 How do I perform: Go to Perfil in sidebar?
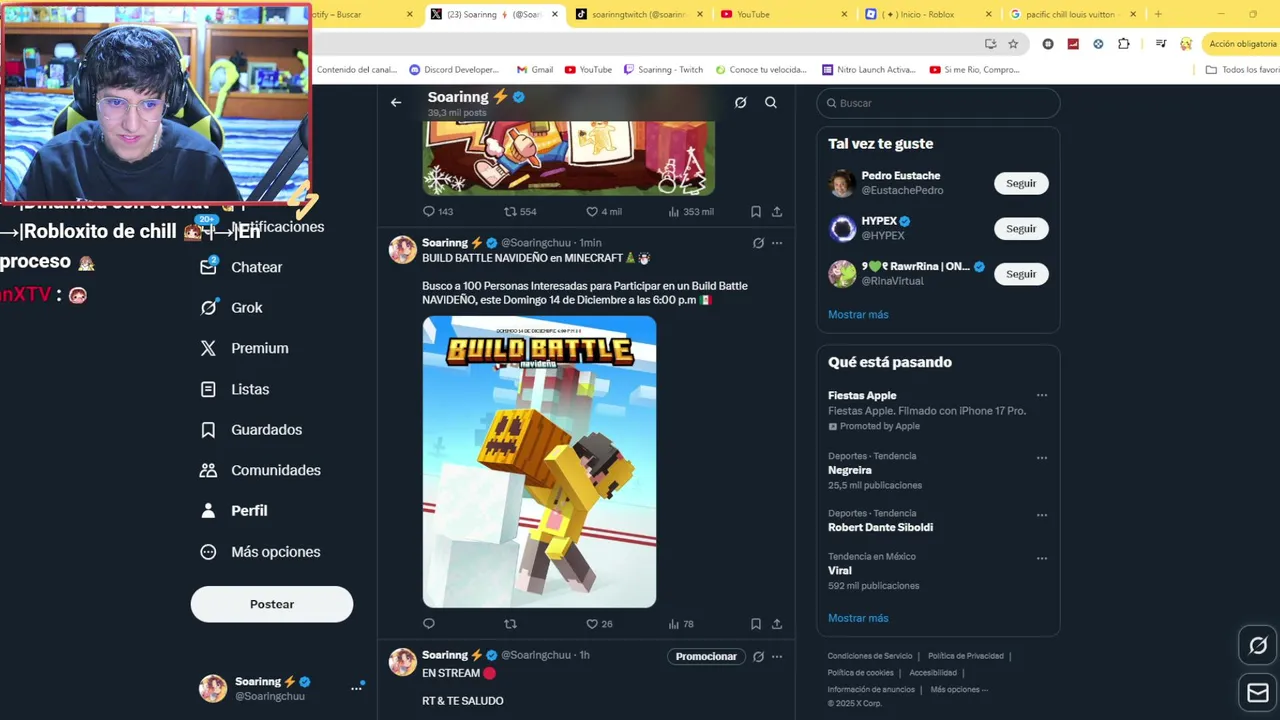[234, 511]
